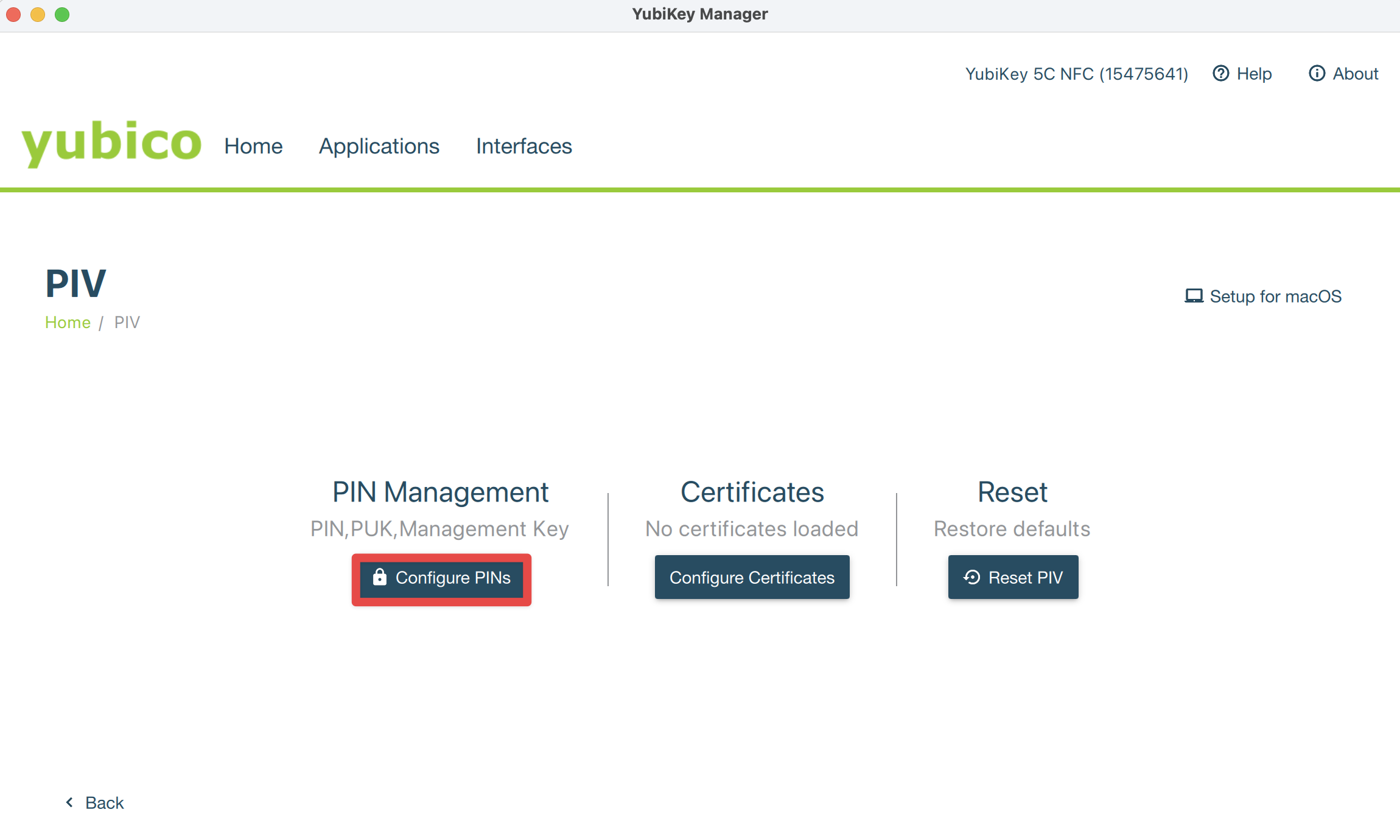Click the YubiKey 5C NFC (15475641) device label

(x=1077, y=74)
